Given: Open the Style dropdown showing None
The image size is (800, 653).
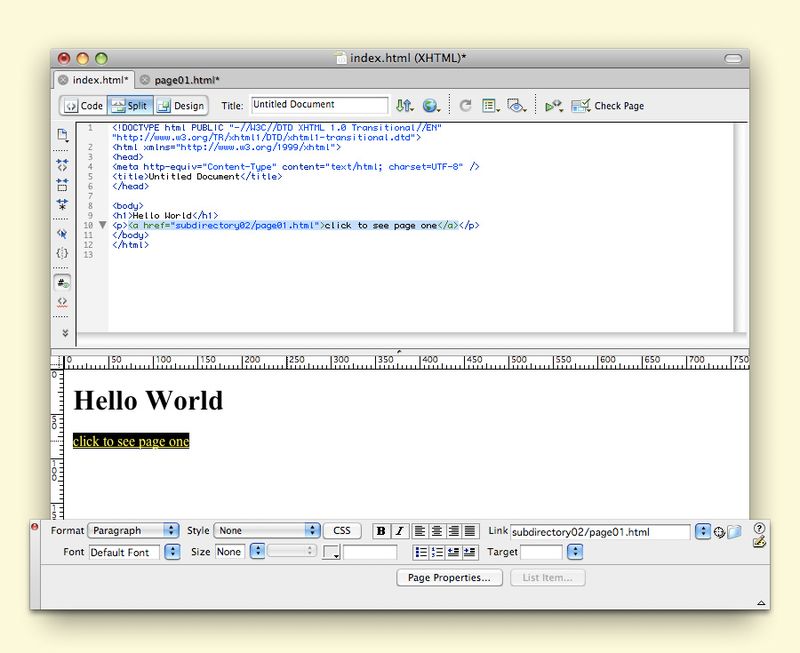Looking at the screenshot, I should 267,531.
